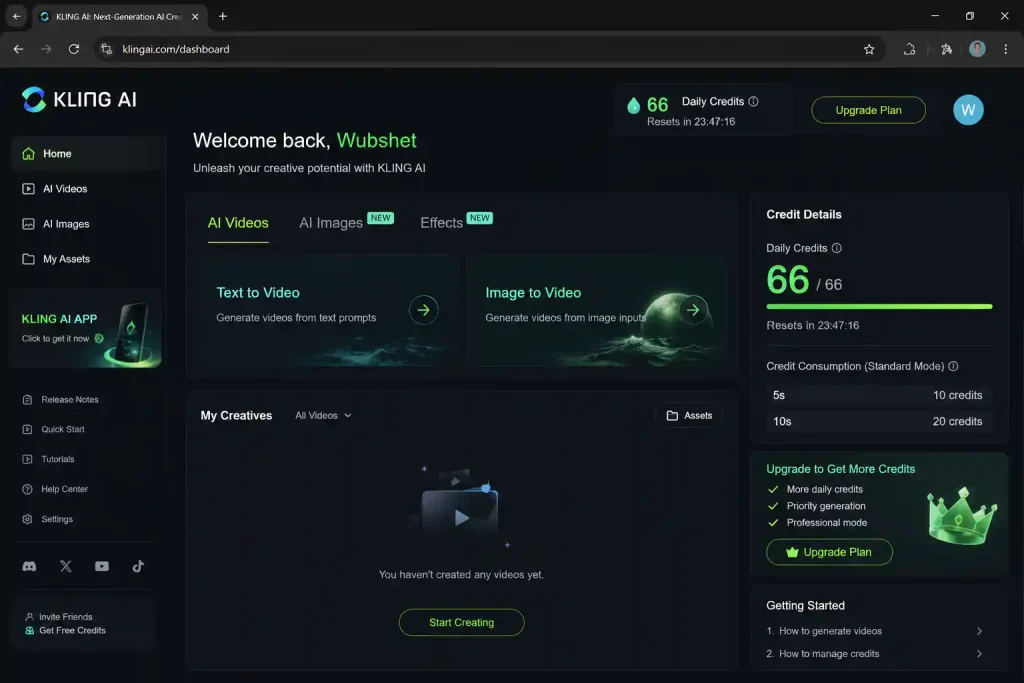Click the Text to Video card title
Image resolution: width=1024 pixels, height=683 pixels.
[258, 293]
